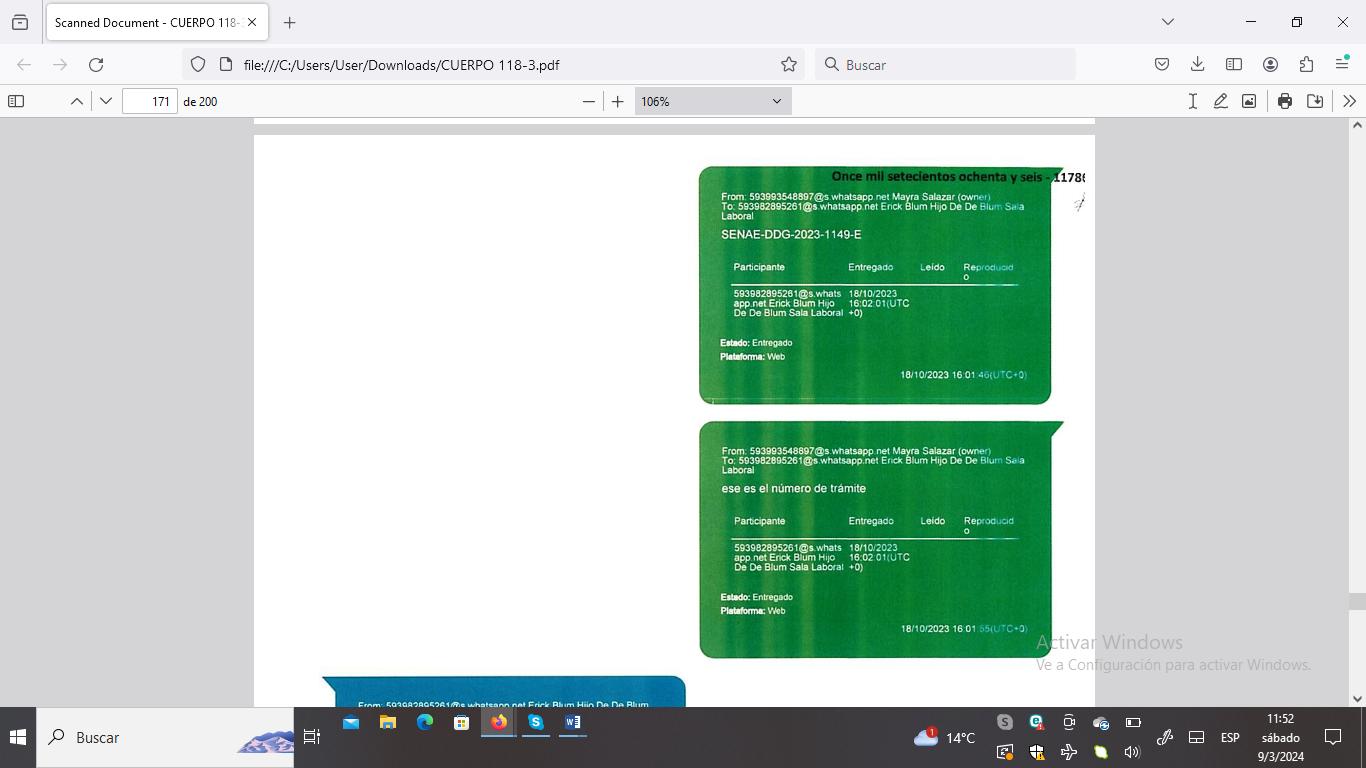Close the Scanned Document tab
This screenshot has height=768, width=1366.
point(252,22)
